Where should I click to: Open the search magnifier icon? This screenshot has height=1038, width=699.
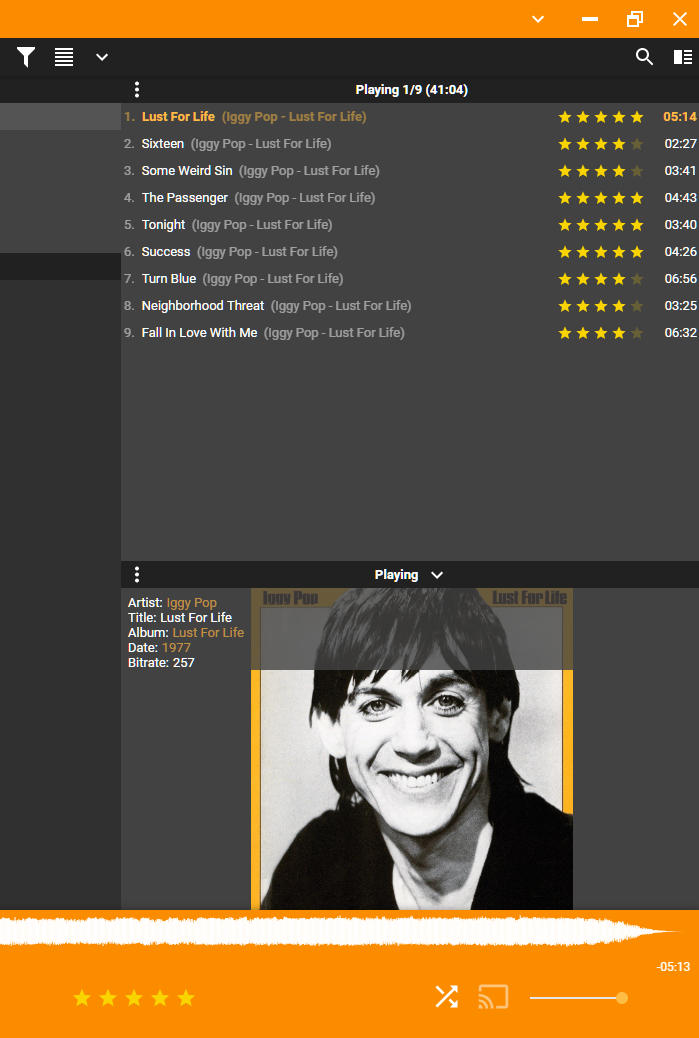[644, 57]
